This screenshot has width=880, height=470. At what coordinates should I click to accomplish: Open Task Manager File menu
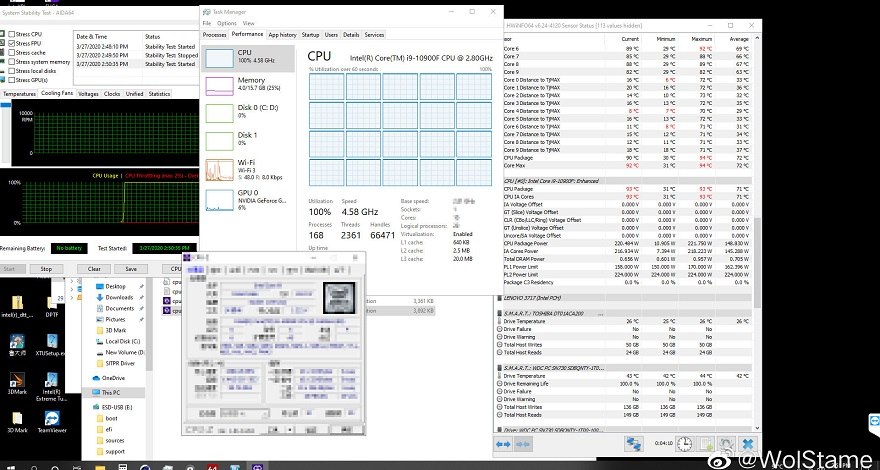[207, 24]
